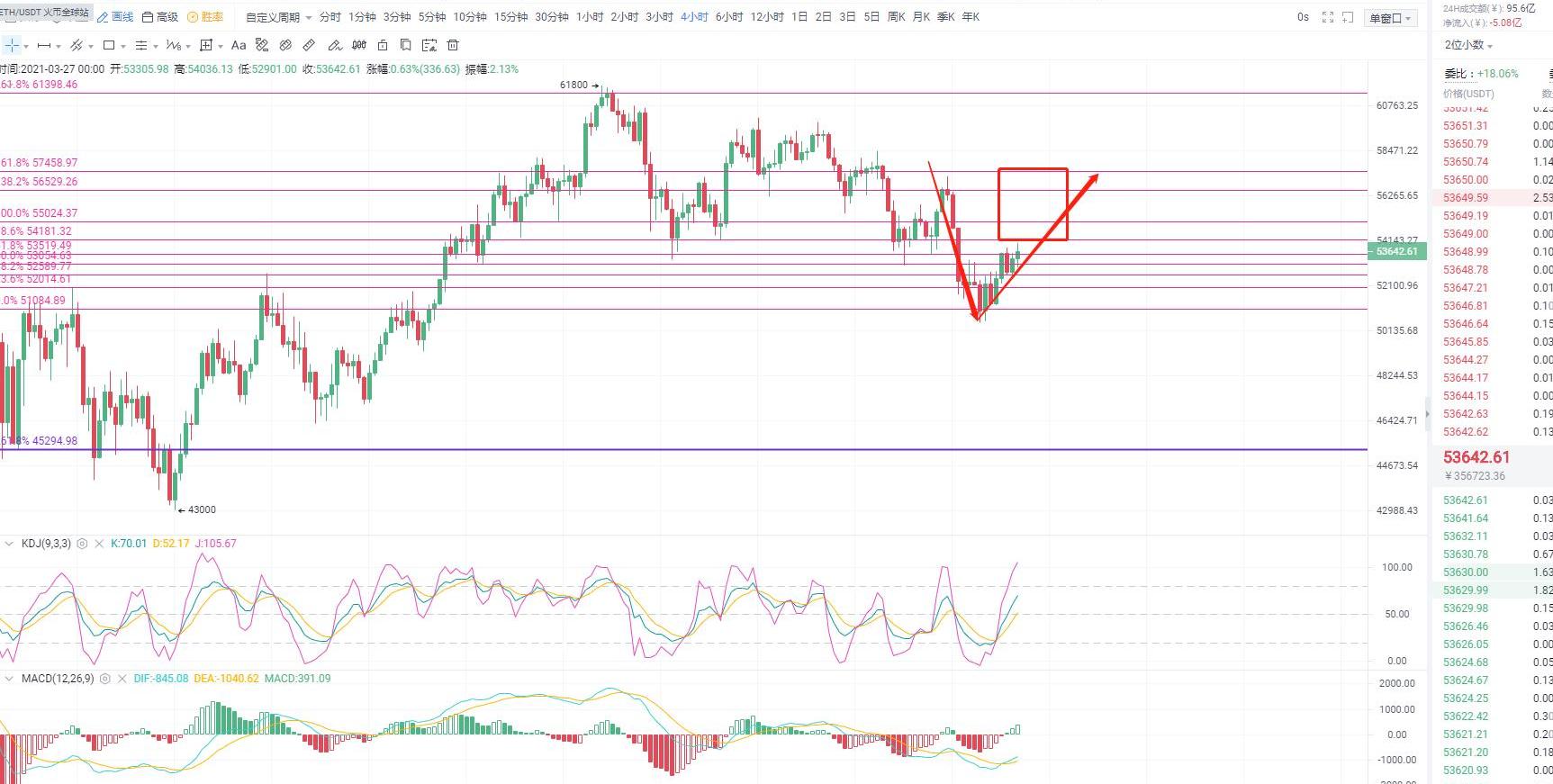Choose the Aa text annotation tool
The image size is (1553, 784).
click(x=239, y=45)
